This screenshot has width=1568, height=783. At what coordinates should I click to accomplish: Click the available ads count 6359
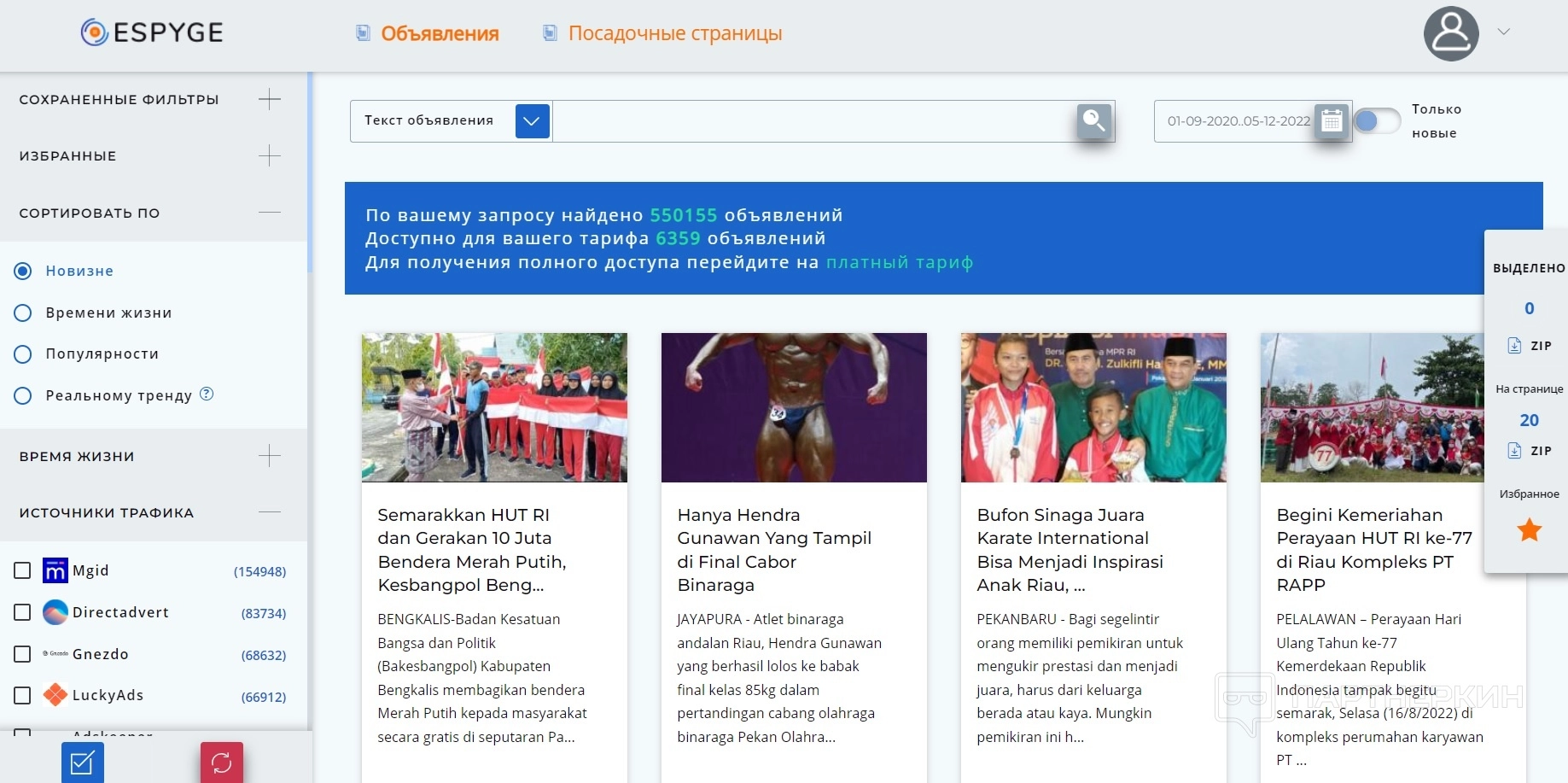click(x=678, y=238)
